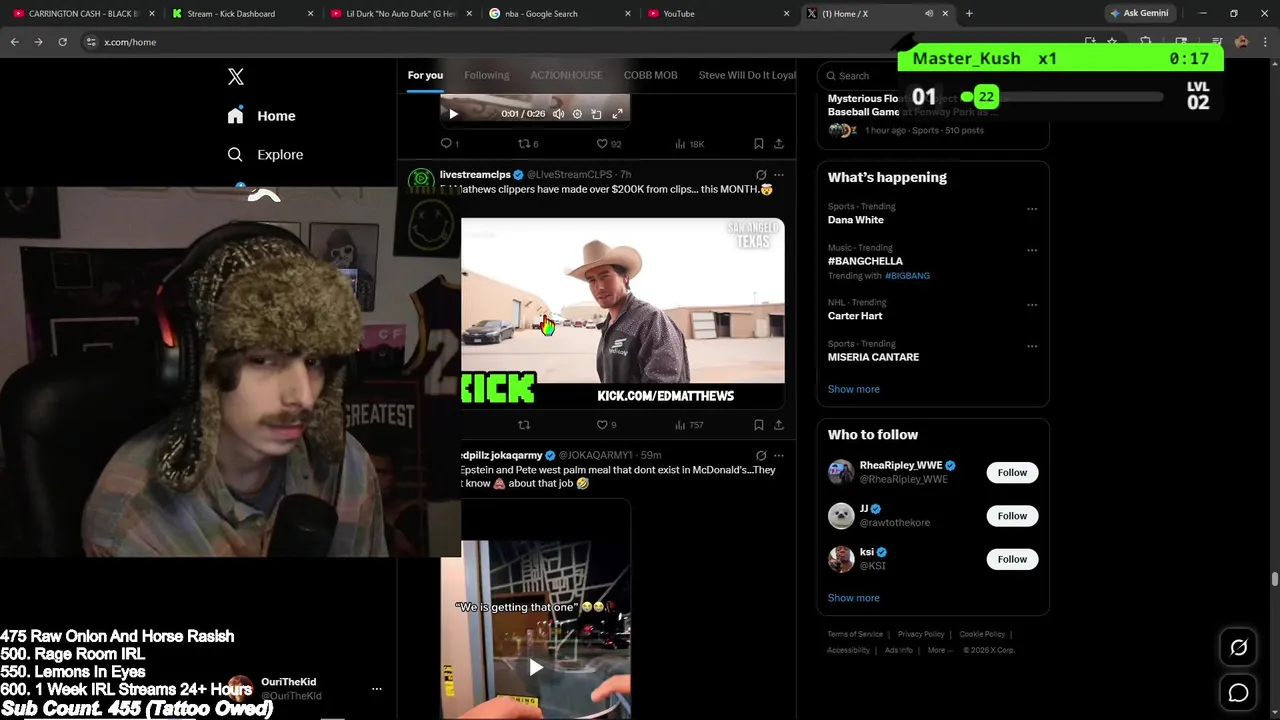Open the Steve Will Do It Loyal tab
Viewport: 1280px width, 720px height.
pyautogui.click(x=747, y=75)
